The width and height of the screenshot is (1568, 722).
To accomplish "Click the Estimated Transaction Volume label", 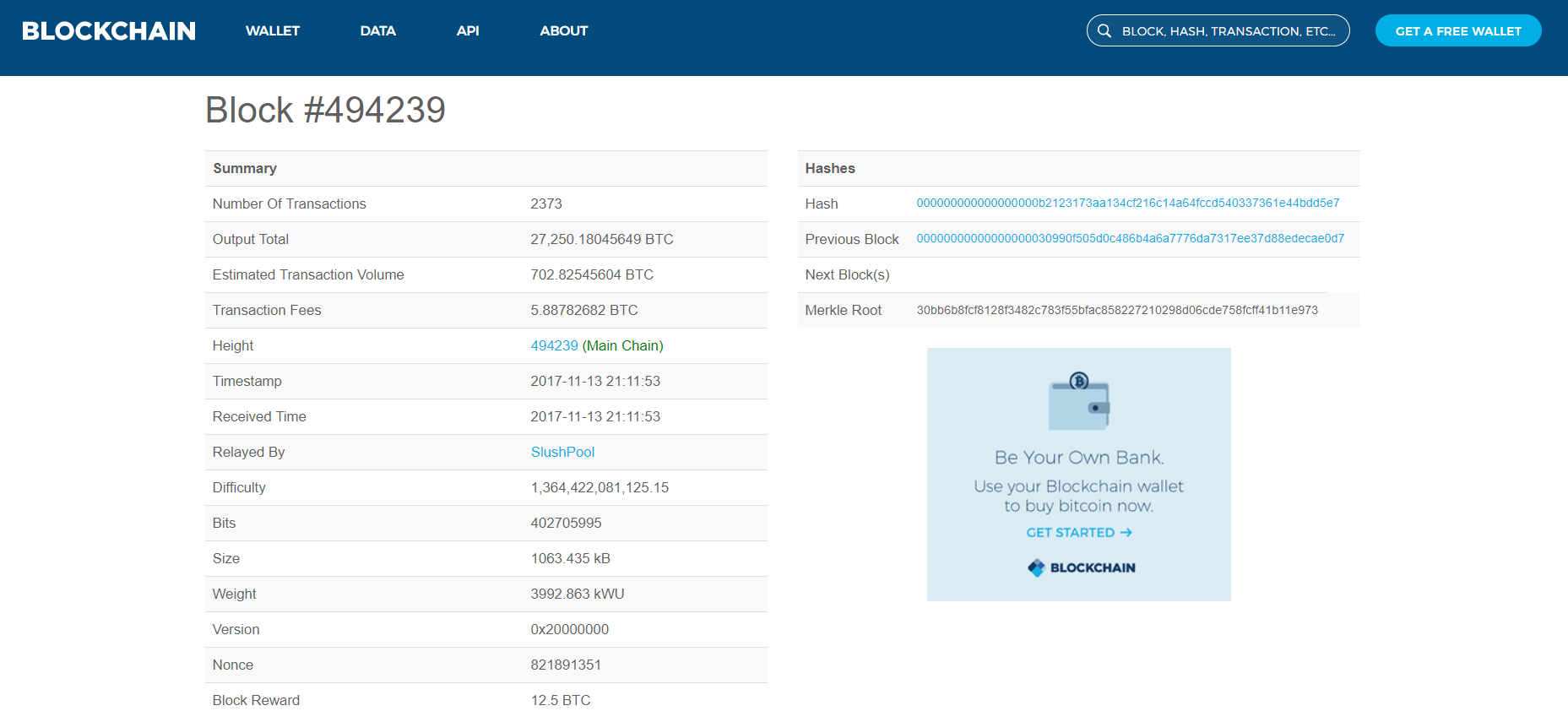I will pos(308,274).
